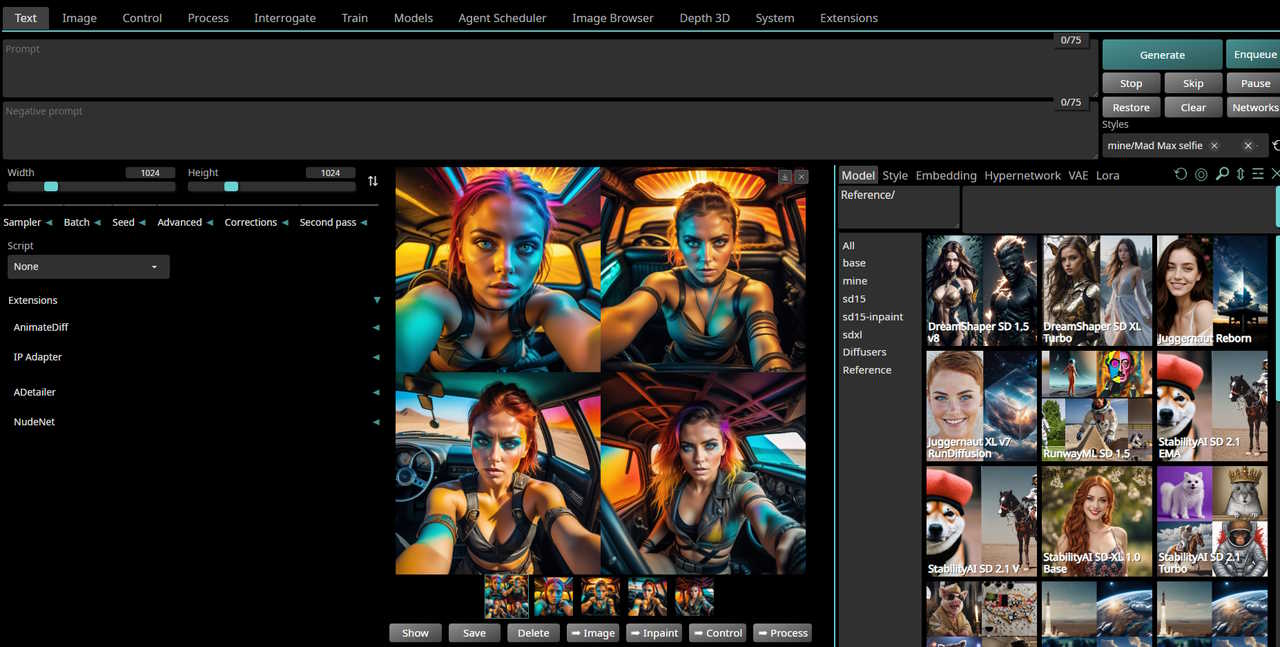Screen dimensions: 1280x647
Task: Remove the 'mine/Mad Max selfie' style tag
Action: coord(1214,146)
